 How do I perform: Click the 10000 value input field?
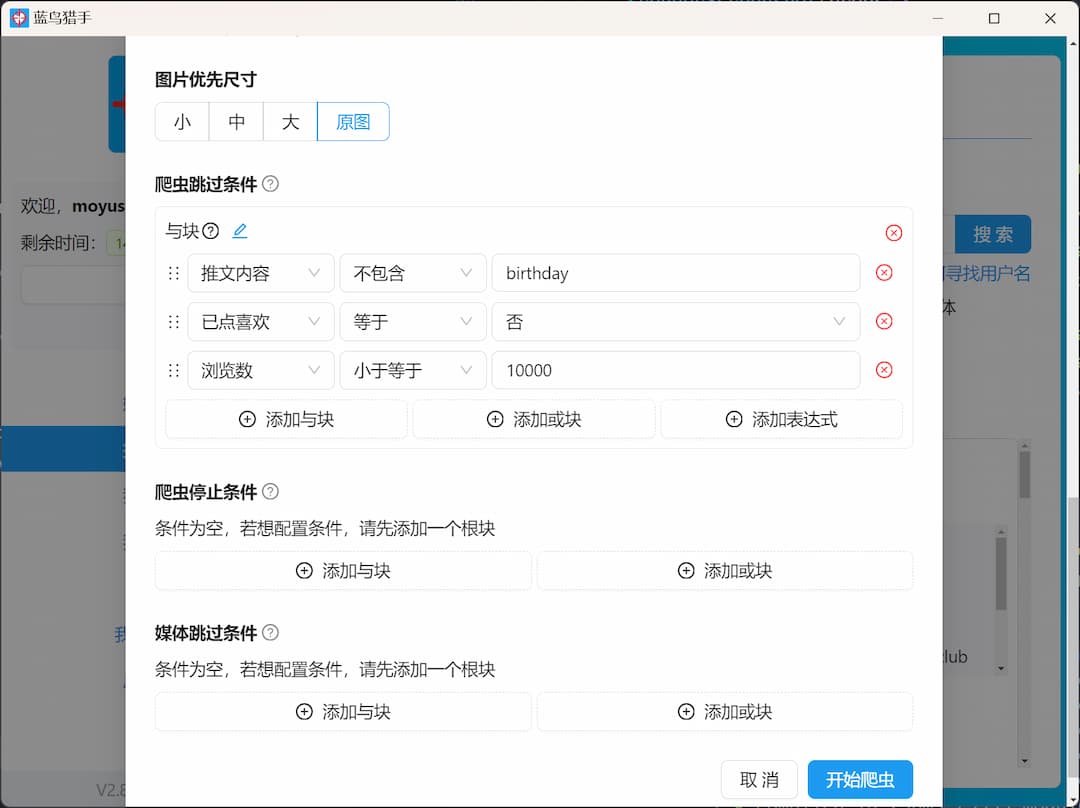pos(676,370)
